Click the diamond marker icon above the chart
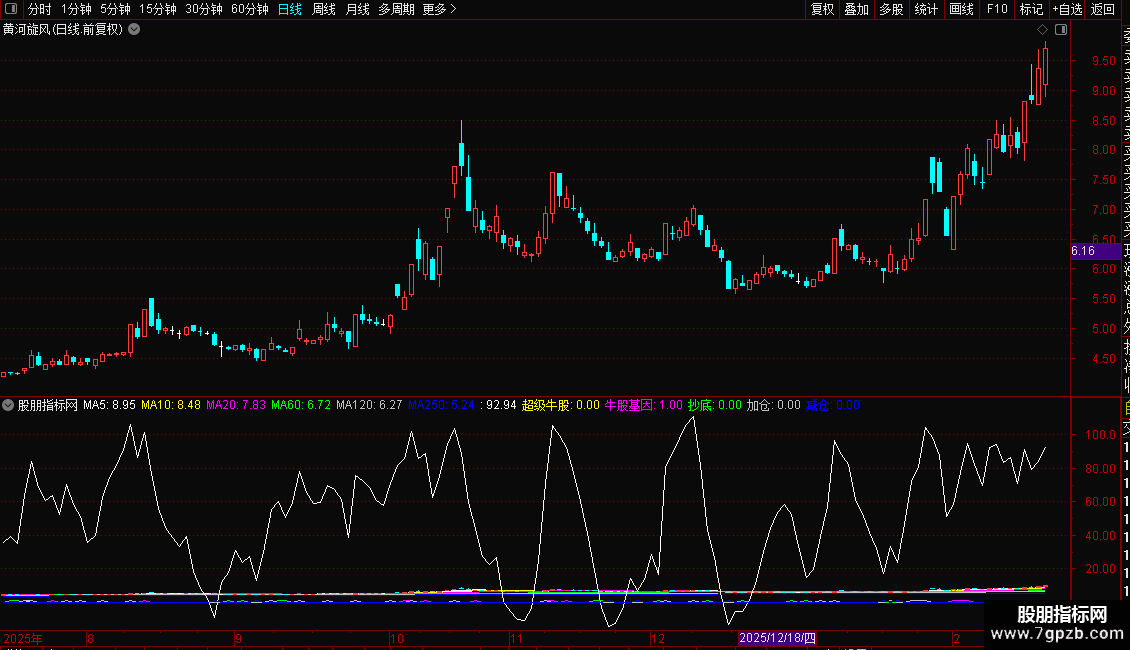Screen dimensions: 1130x650 [1042, 30]
